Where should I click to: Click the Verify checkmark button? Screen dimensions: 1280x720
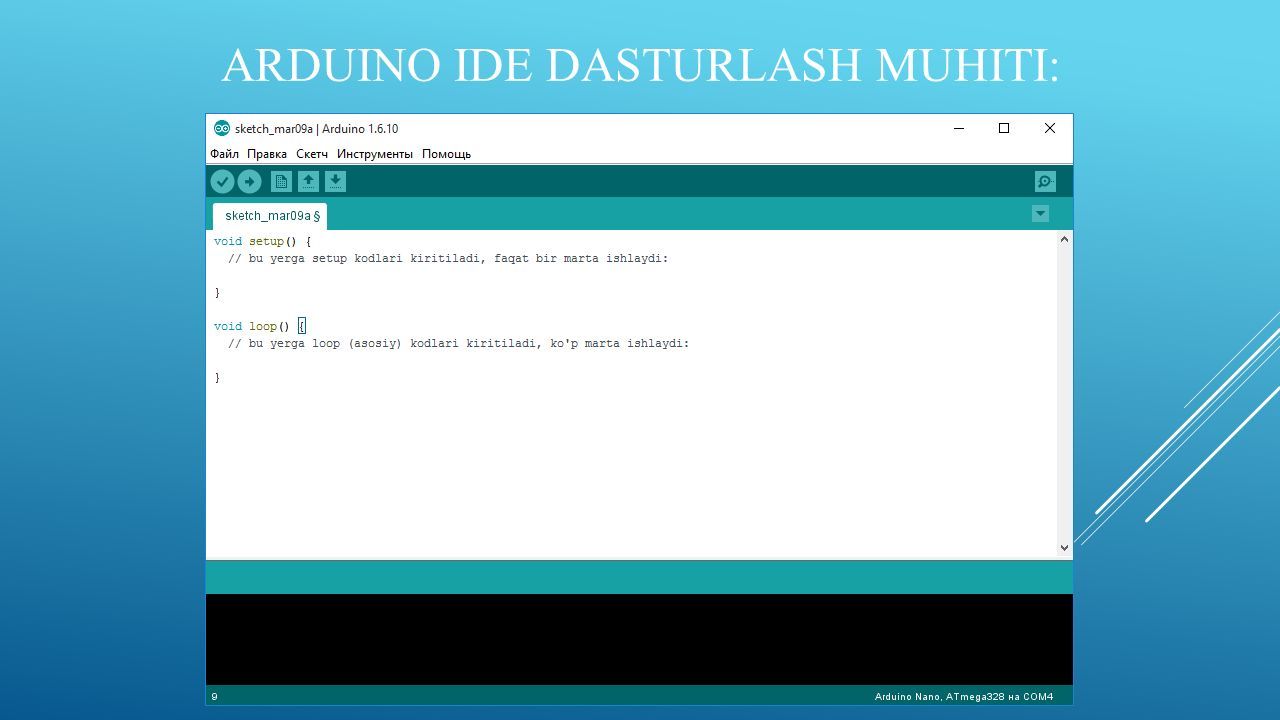coord(222,181)
